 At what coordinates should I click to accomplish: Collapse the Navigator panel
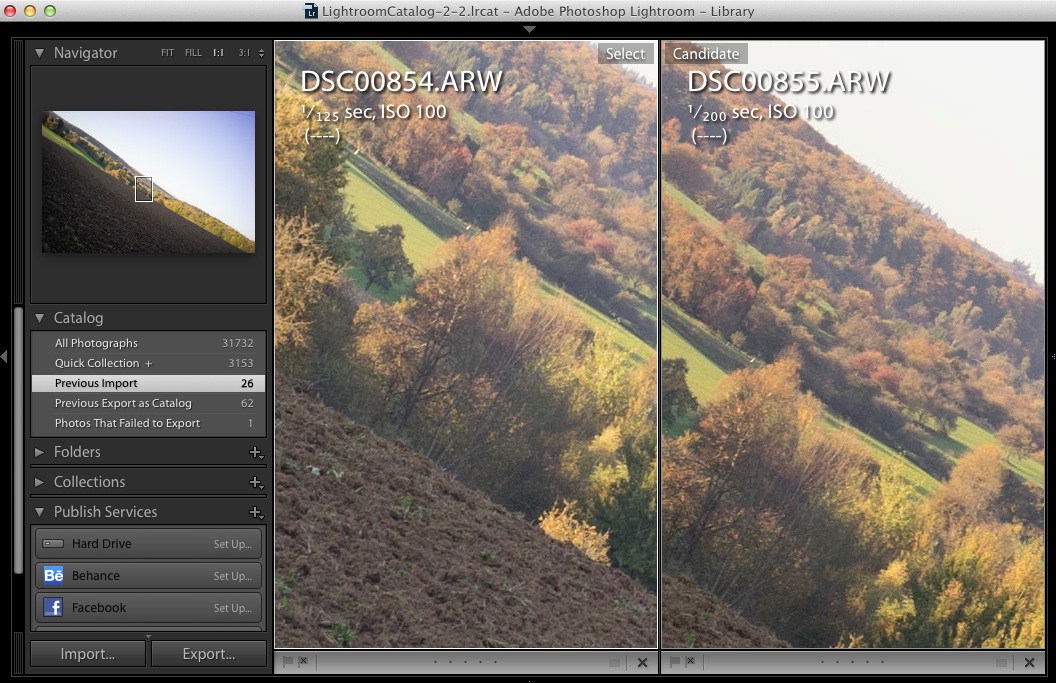click(x=40, y=53)
